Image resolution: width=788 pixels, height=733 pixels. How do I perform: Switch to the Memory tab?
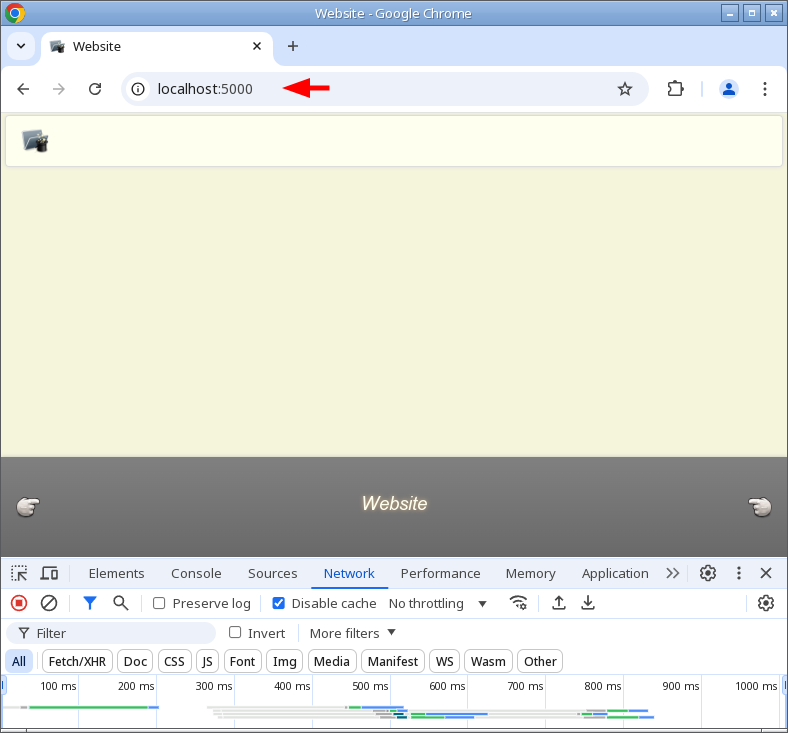tap(530, 573)
